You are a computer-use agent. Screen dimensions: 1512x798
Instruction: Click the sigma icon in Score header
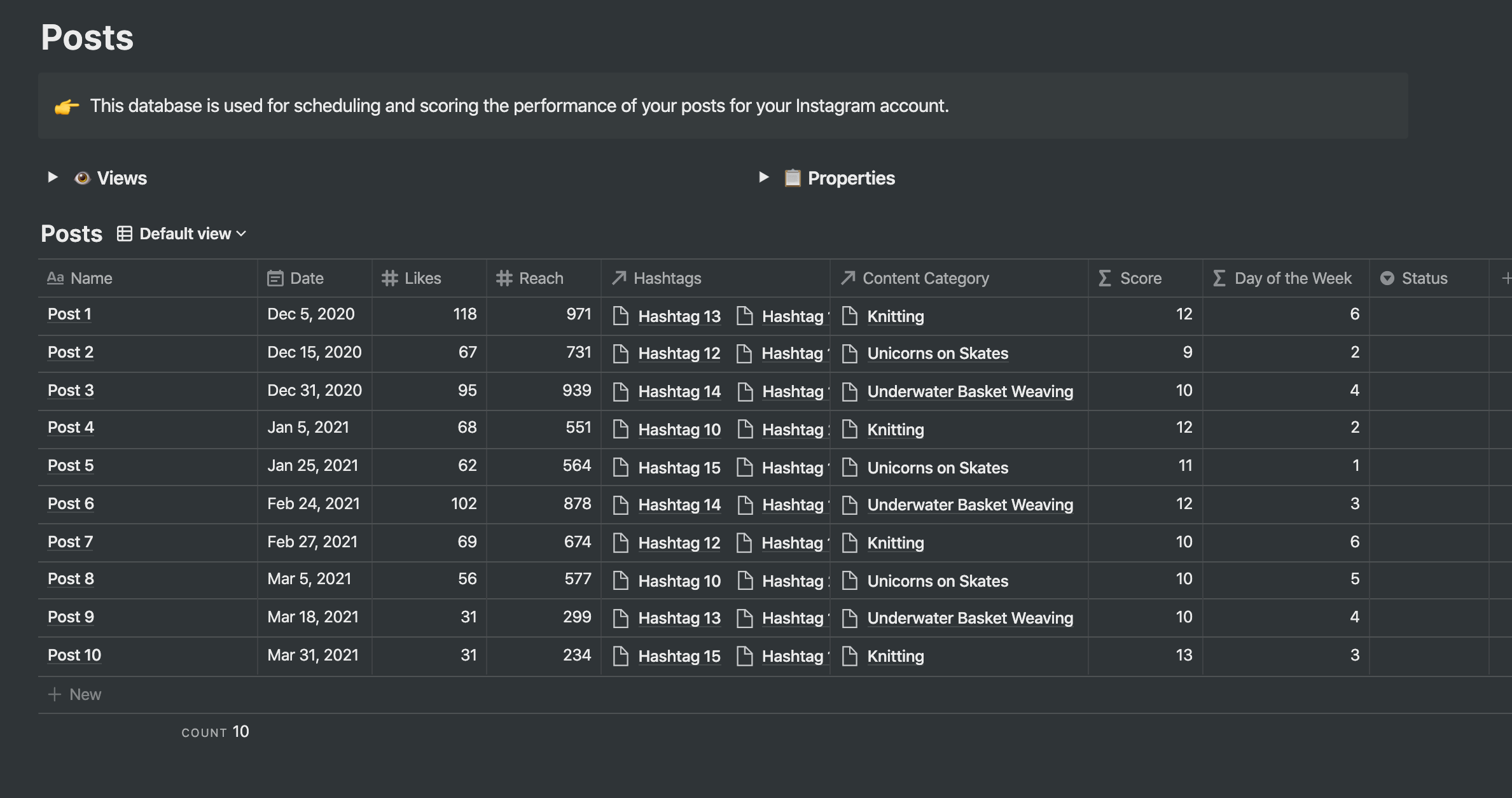(x=1105, y=279)
